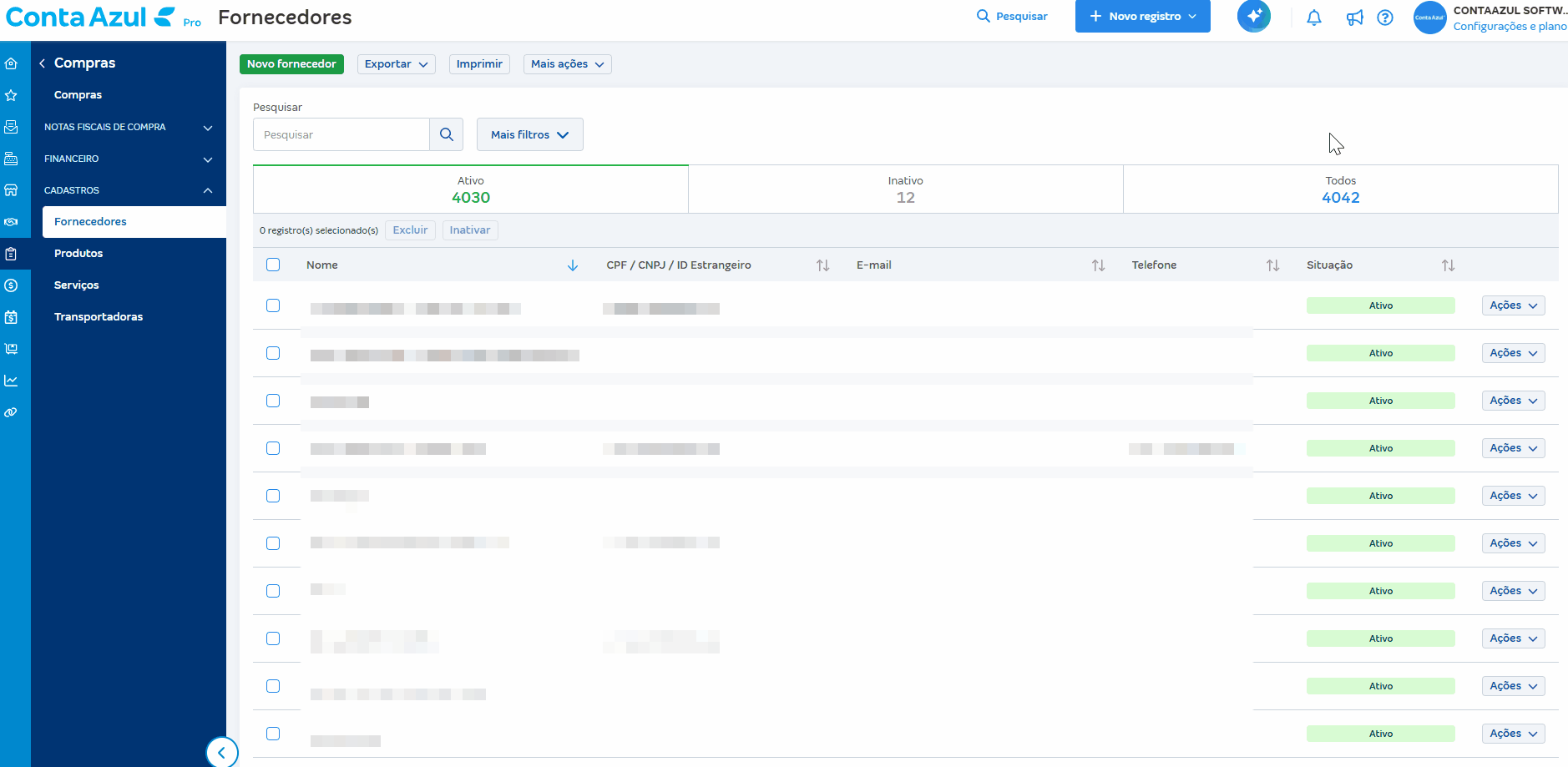Click the Pesquisar supplier search input field
This screenshot has width=1568, height=767.
[341, 134]
